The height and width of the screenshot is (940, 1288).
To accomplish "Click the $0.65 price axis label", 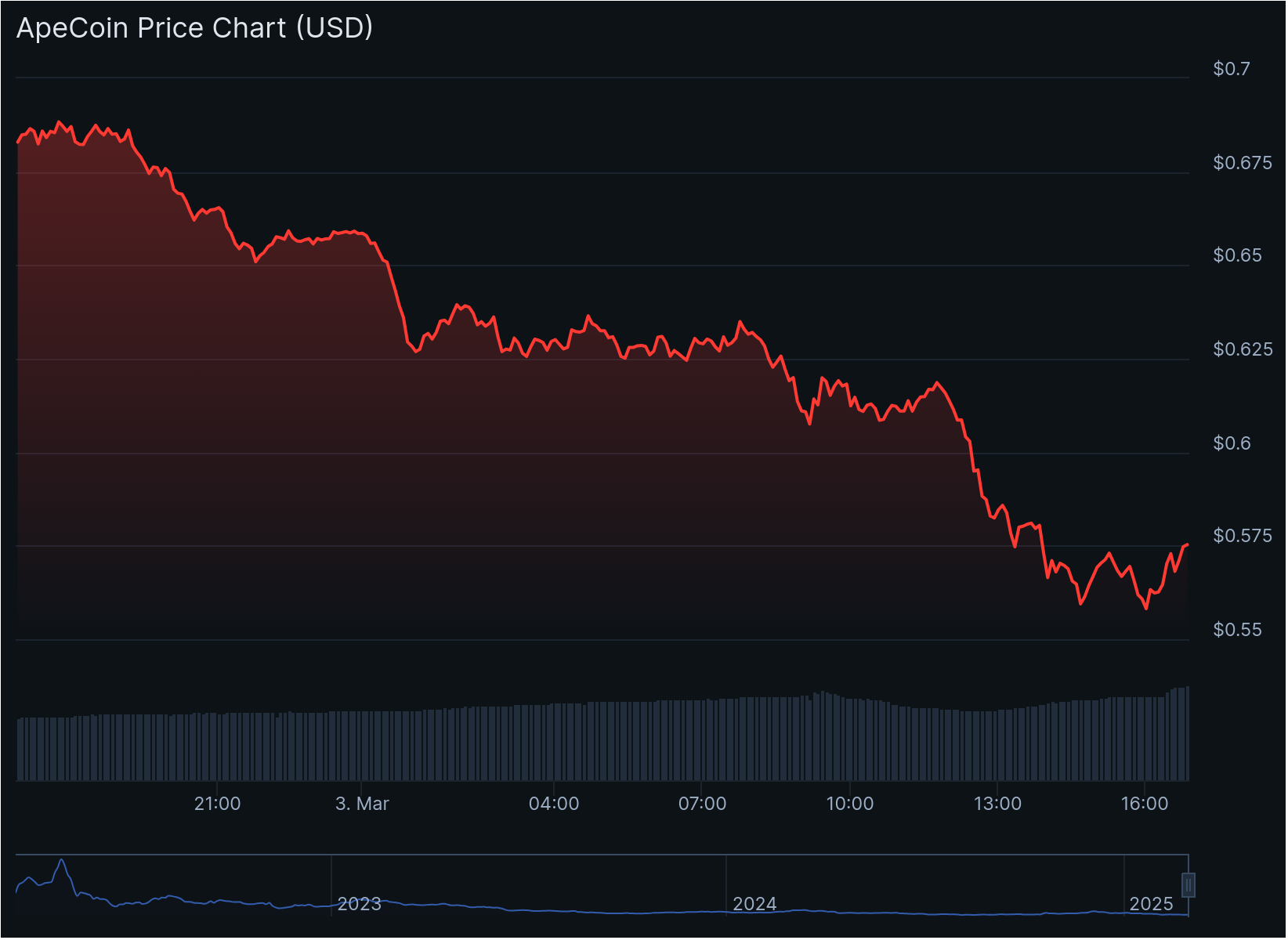I will (1237, 255).
